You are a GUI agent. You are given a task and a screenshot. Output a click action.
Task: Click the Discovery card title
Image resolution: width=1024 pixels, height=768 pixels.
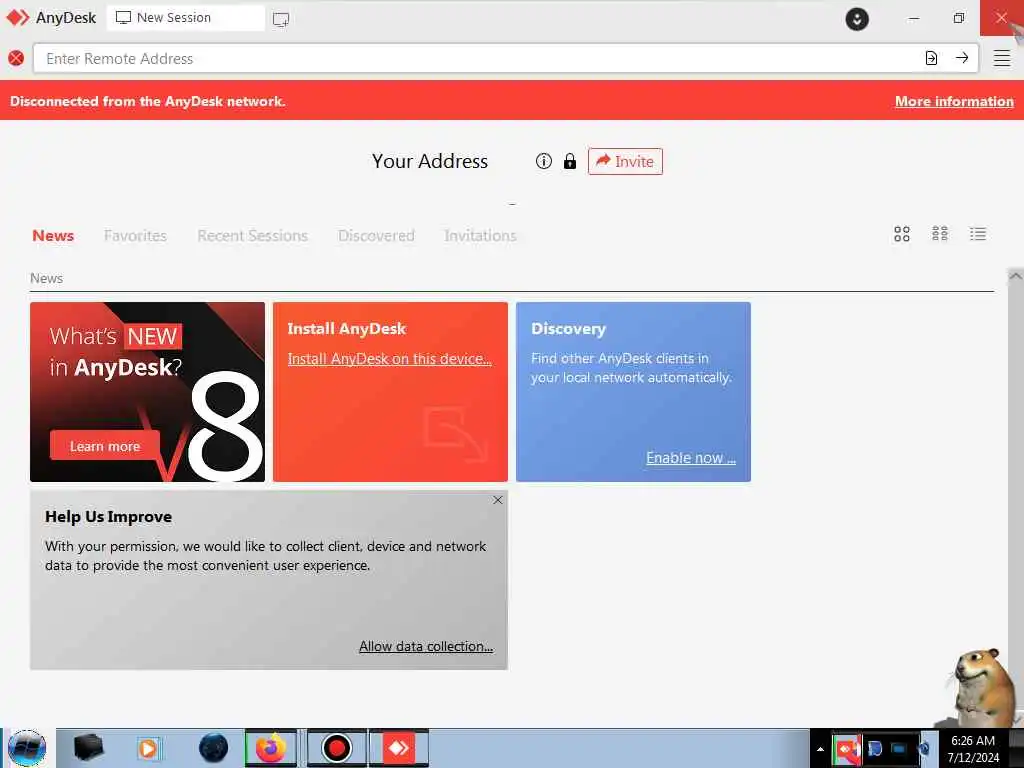point(568,329)
